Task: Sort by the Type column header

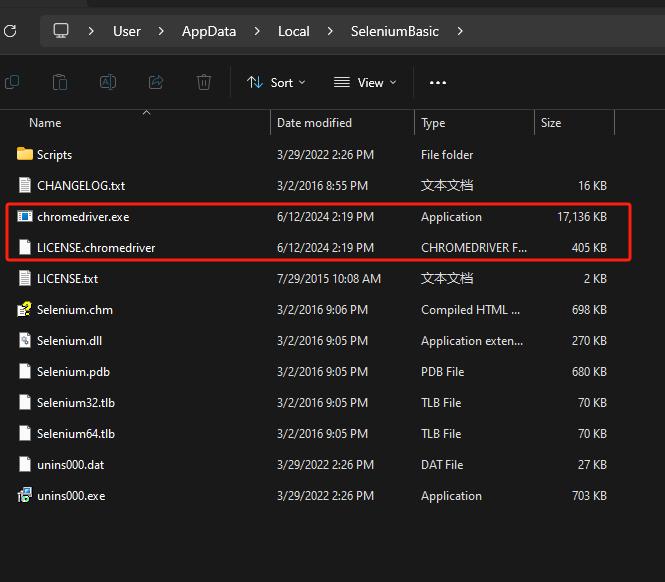Action: pyautogui.click(x=433, y=123)
